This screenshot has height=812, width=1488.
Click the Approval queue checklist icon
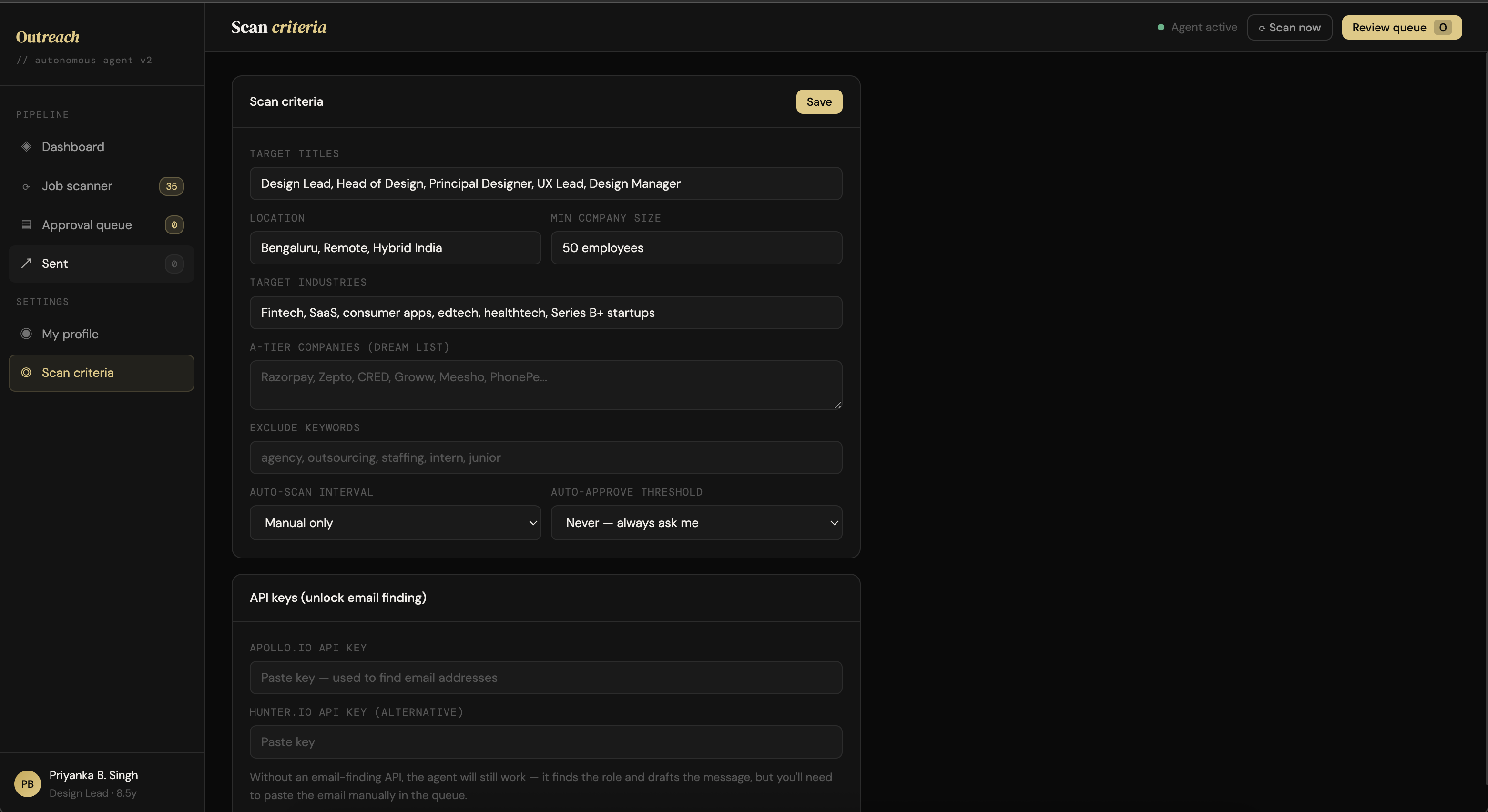tap(26, 224)
